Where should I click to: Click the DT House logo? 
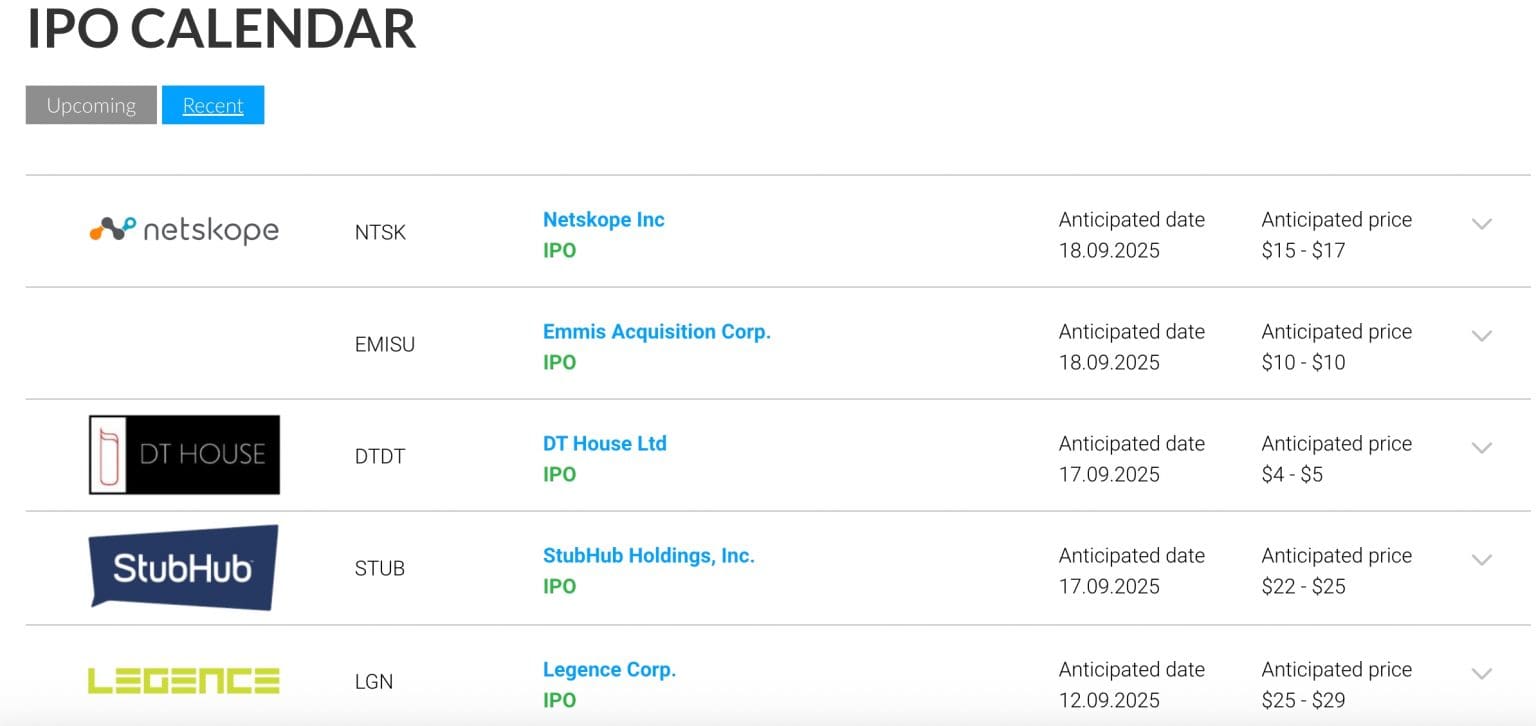coord(184,455)
